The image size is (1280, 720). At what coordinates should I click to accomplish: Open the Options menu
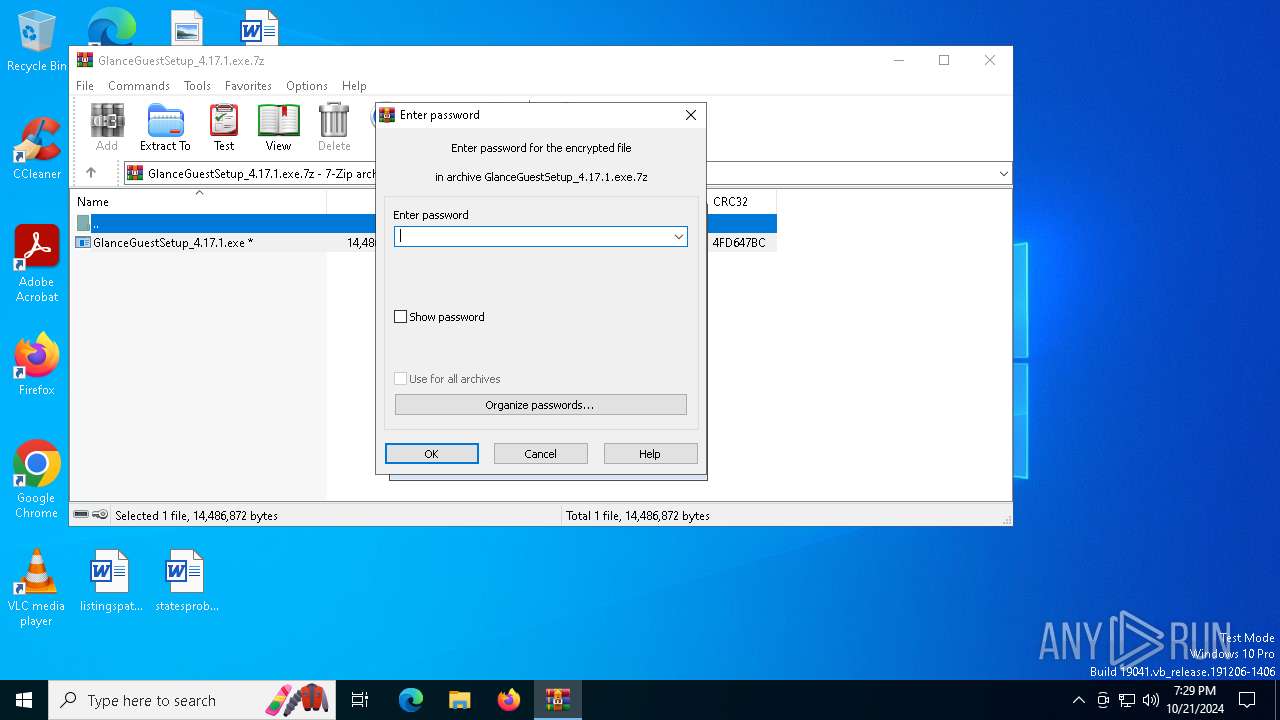point(307,86)
